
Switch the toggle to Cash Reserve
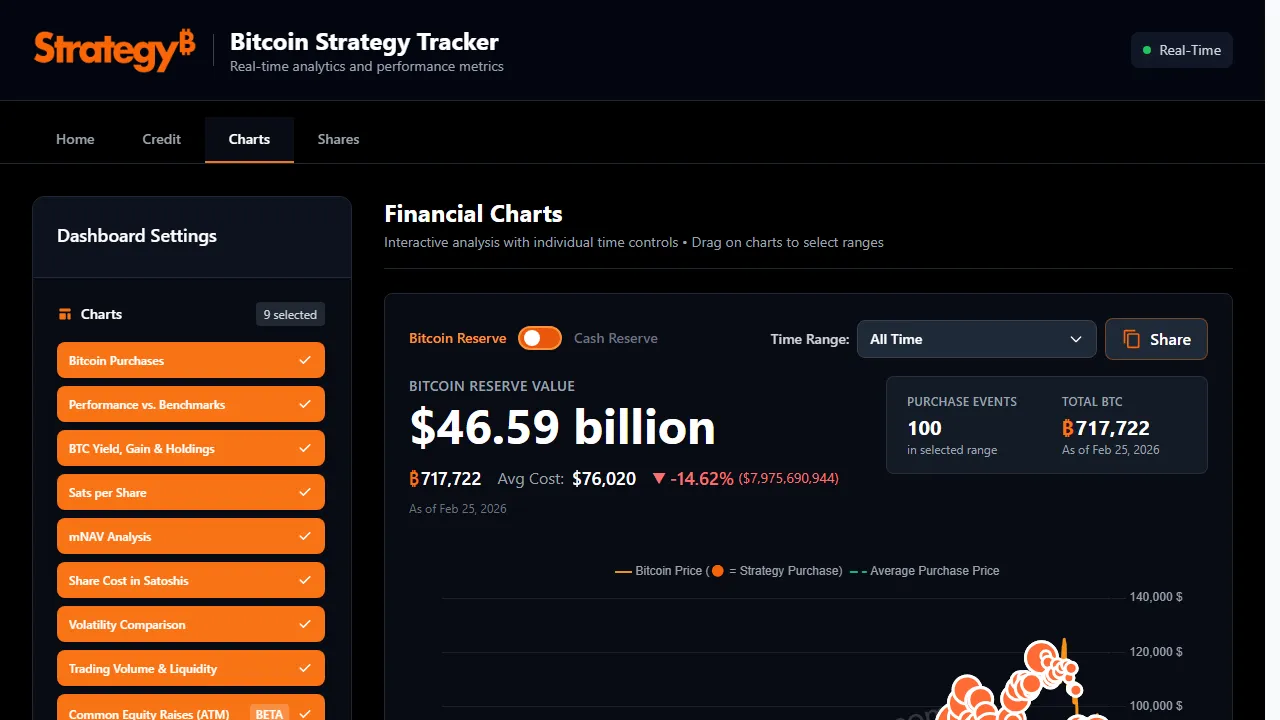coord(540,338)
